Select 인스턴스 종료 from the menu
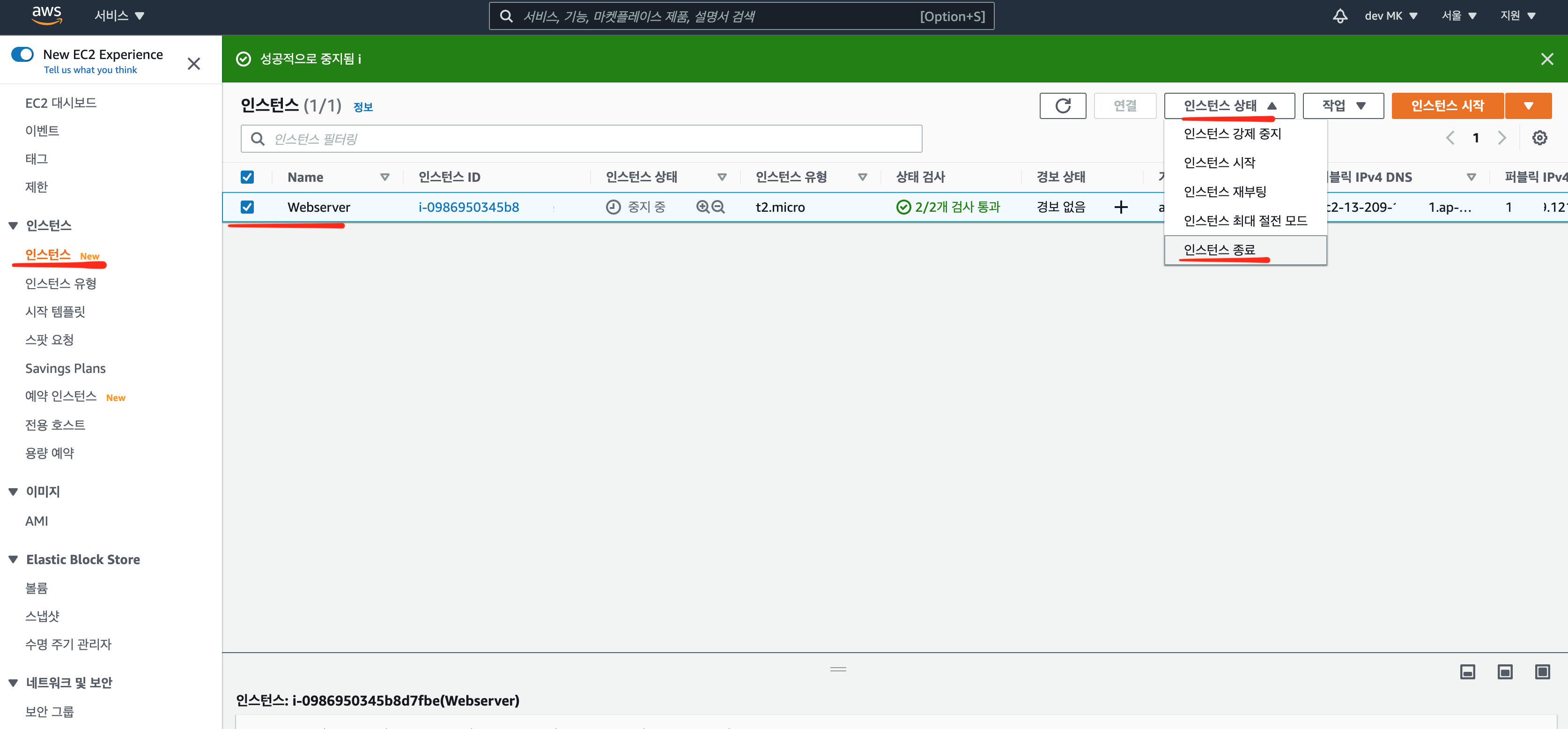1568x729 pixels. 1219,250
